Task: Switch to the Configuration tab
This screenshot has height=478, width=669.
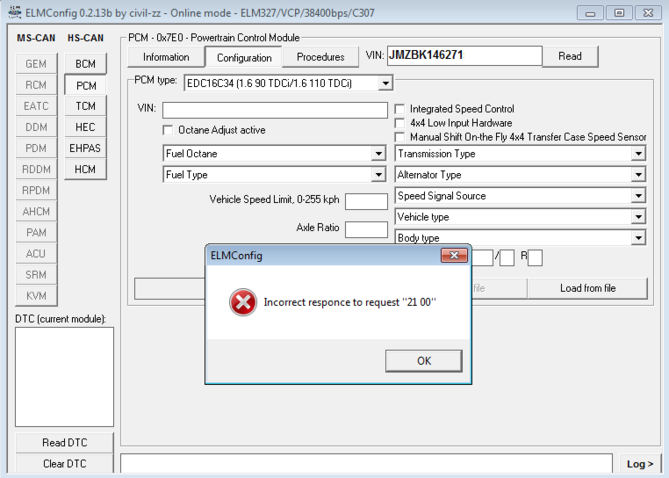Action: (244, 58)
